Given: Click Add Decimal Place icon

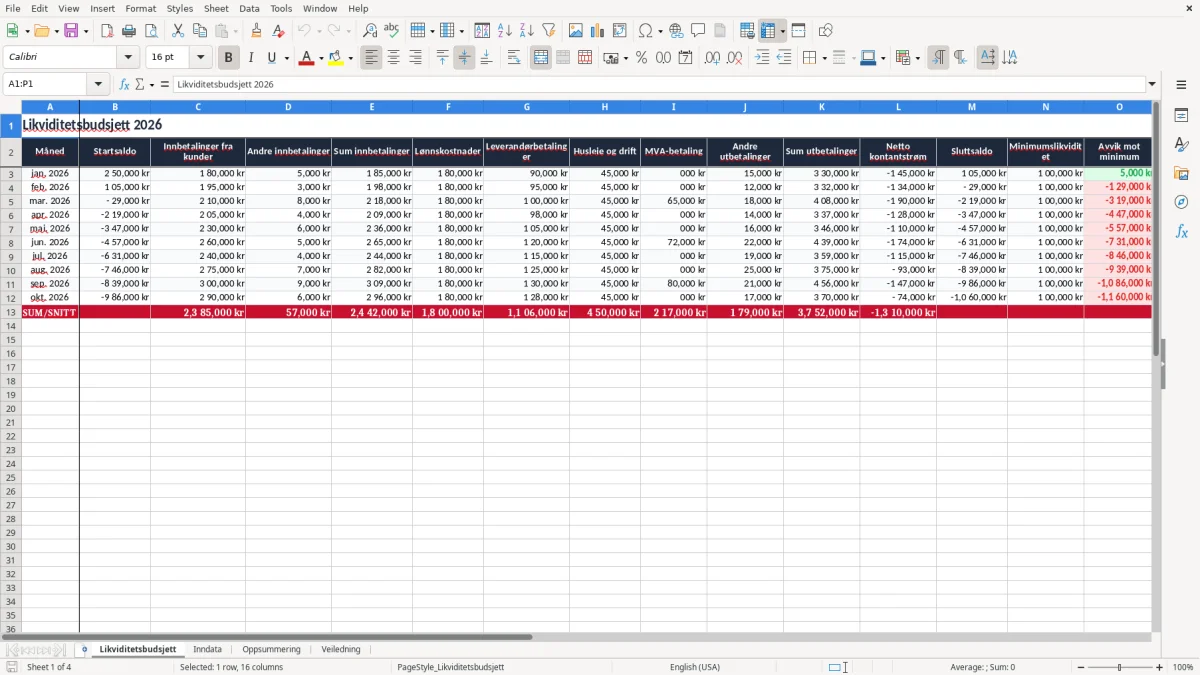Looking at the screenshot, I should 712,58.
